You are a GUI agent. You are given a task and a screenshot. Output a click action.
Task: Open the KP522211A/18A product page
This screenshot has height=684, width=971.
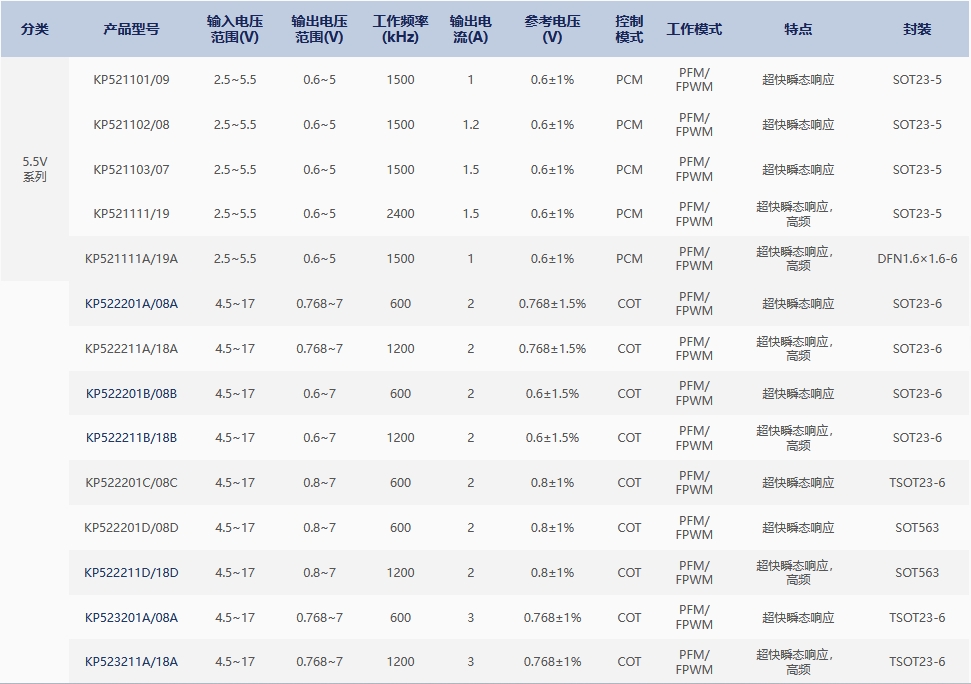pyautogui.click(x=131, y=349)
